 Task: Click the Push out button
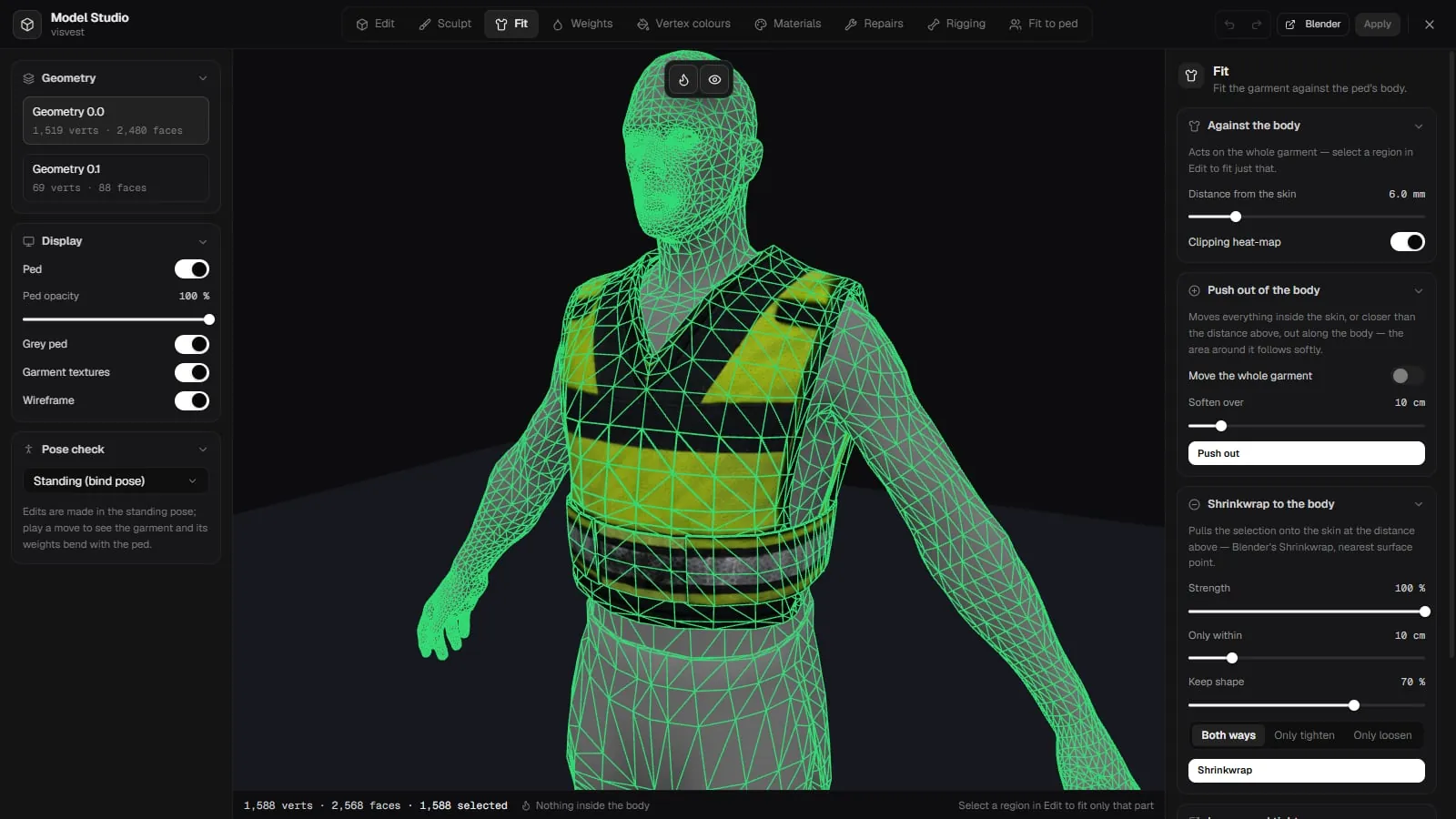1307,453
